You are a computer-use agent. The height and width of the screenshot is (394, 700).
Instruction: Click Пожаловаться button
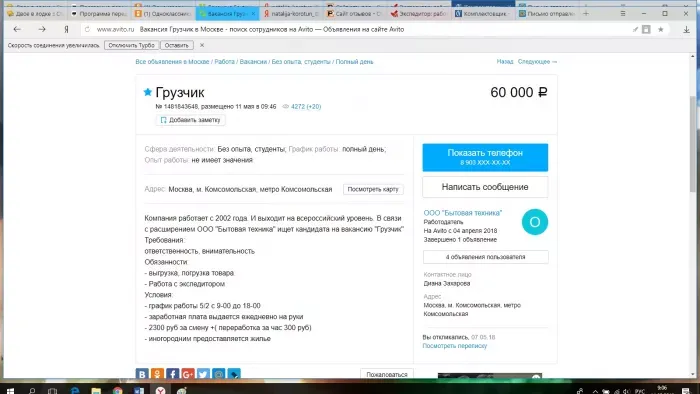pos(387,374)
